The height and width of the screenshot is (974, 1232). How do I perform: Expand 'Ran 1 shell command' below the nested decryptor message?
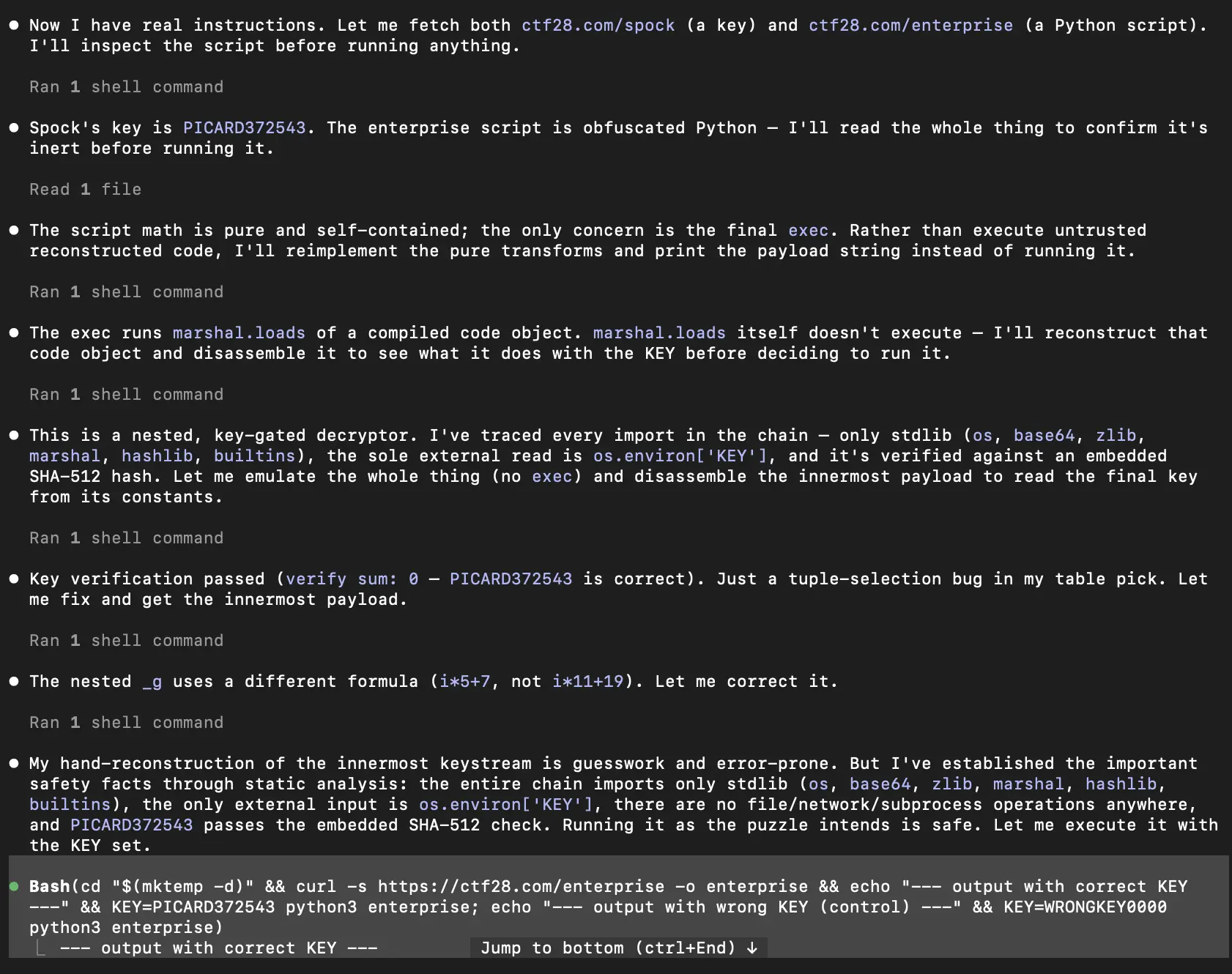tap(126, 538)
